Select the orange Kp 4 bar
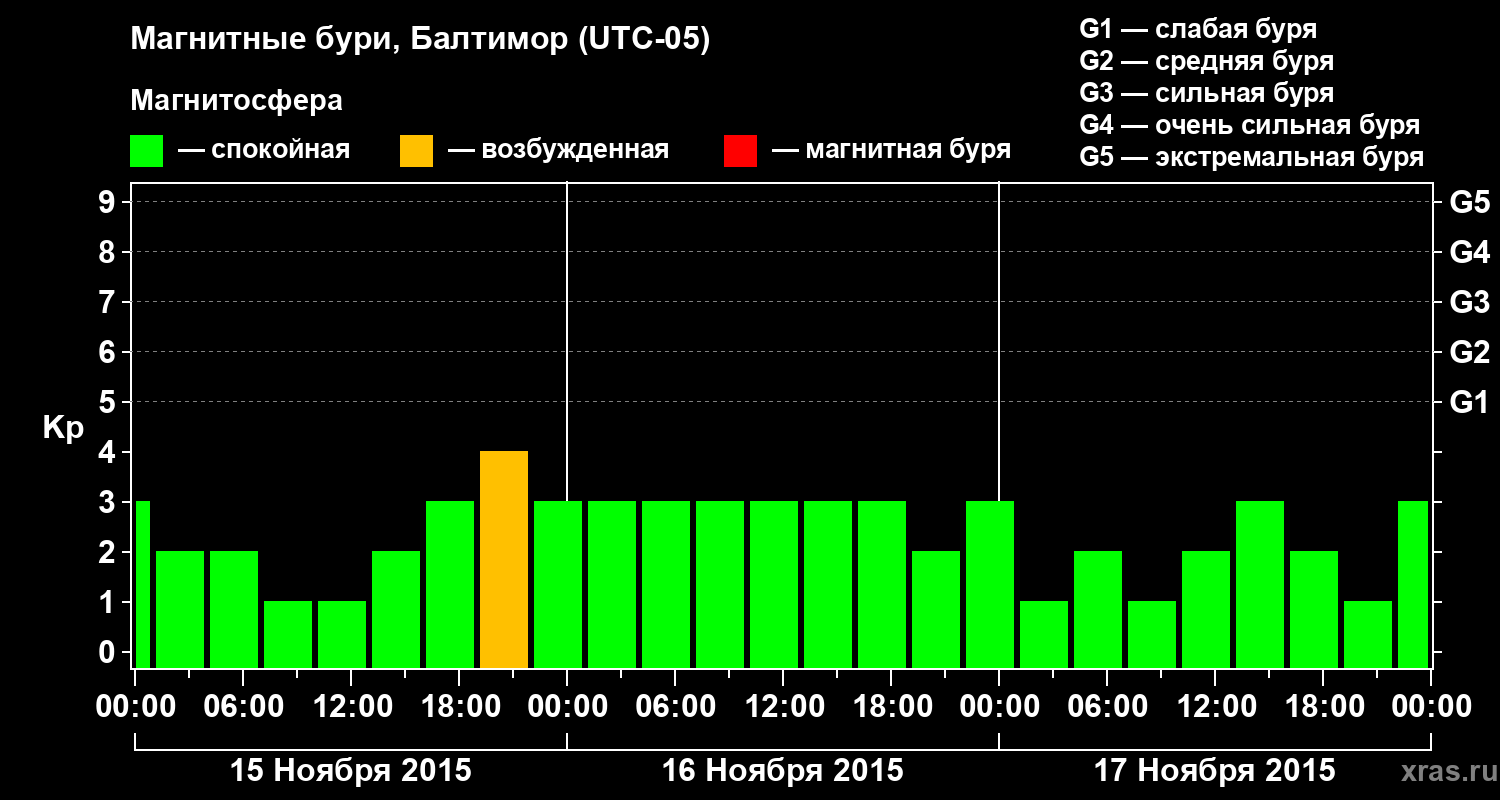This screenshot has height=800, width=1500. [504, 560]
